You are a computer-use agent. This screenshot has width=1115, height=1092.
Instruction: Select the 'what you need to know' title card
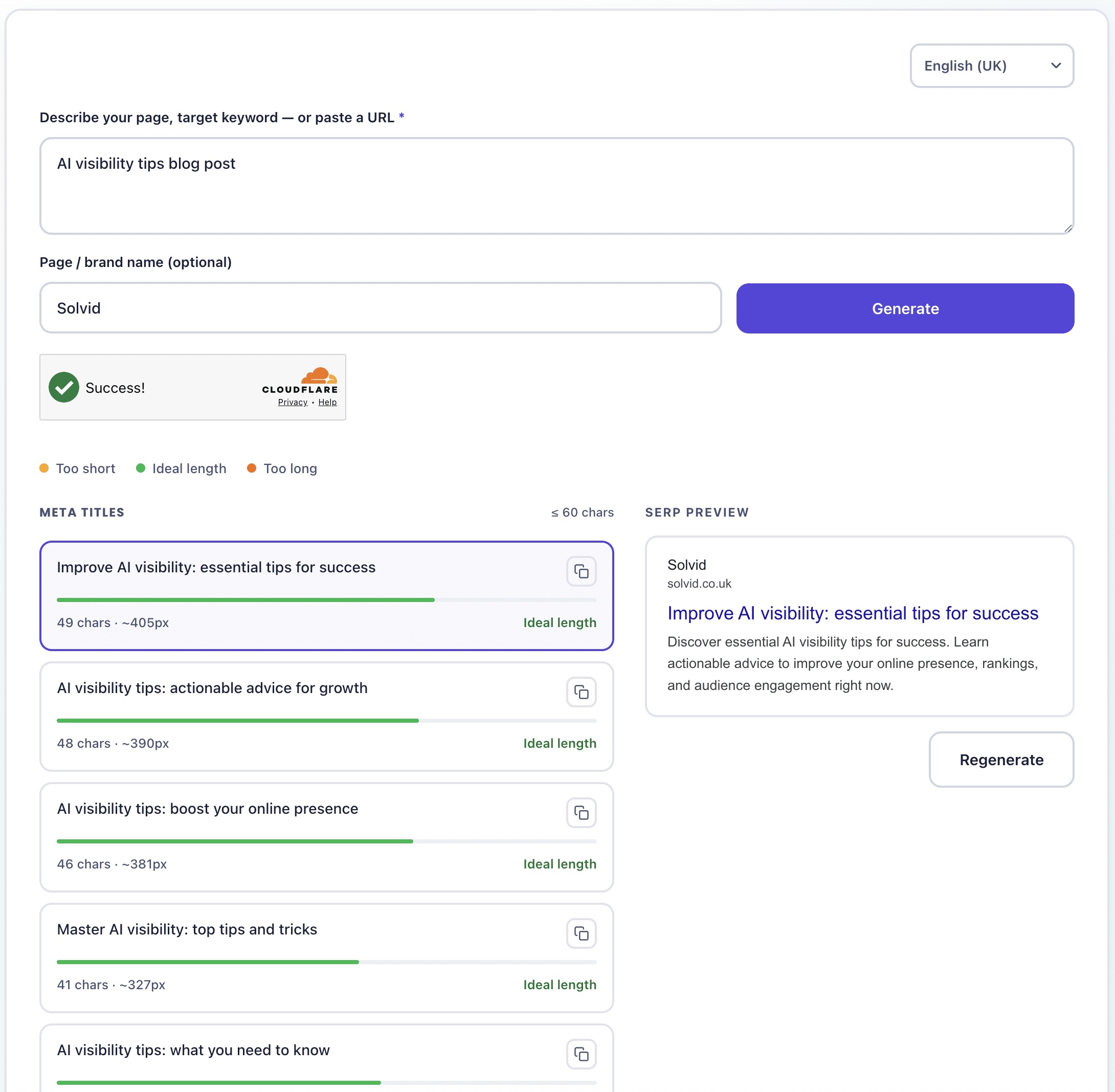[327, 1058]
